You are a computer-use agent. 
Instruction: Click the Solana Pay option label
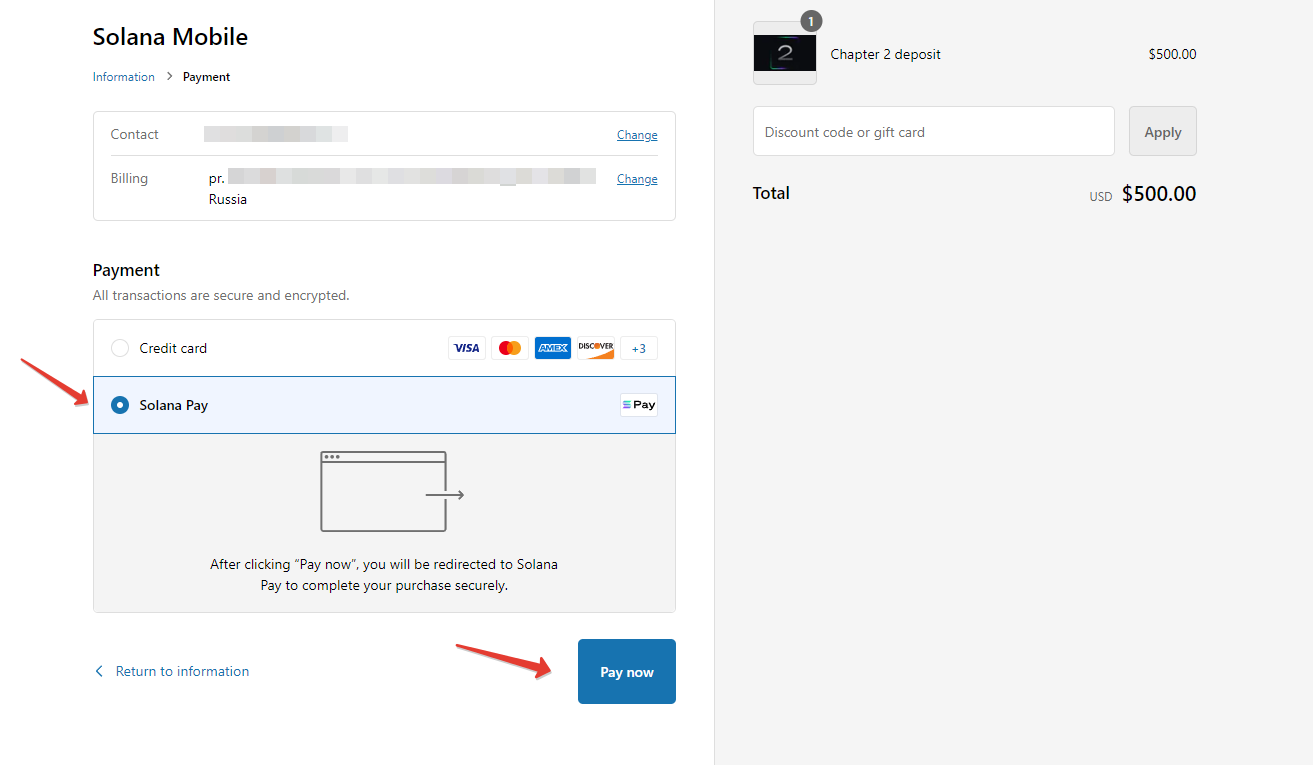point(174,405)
